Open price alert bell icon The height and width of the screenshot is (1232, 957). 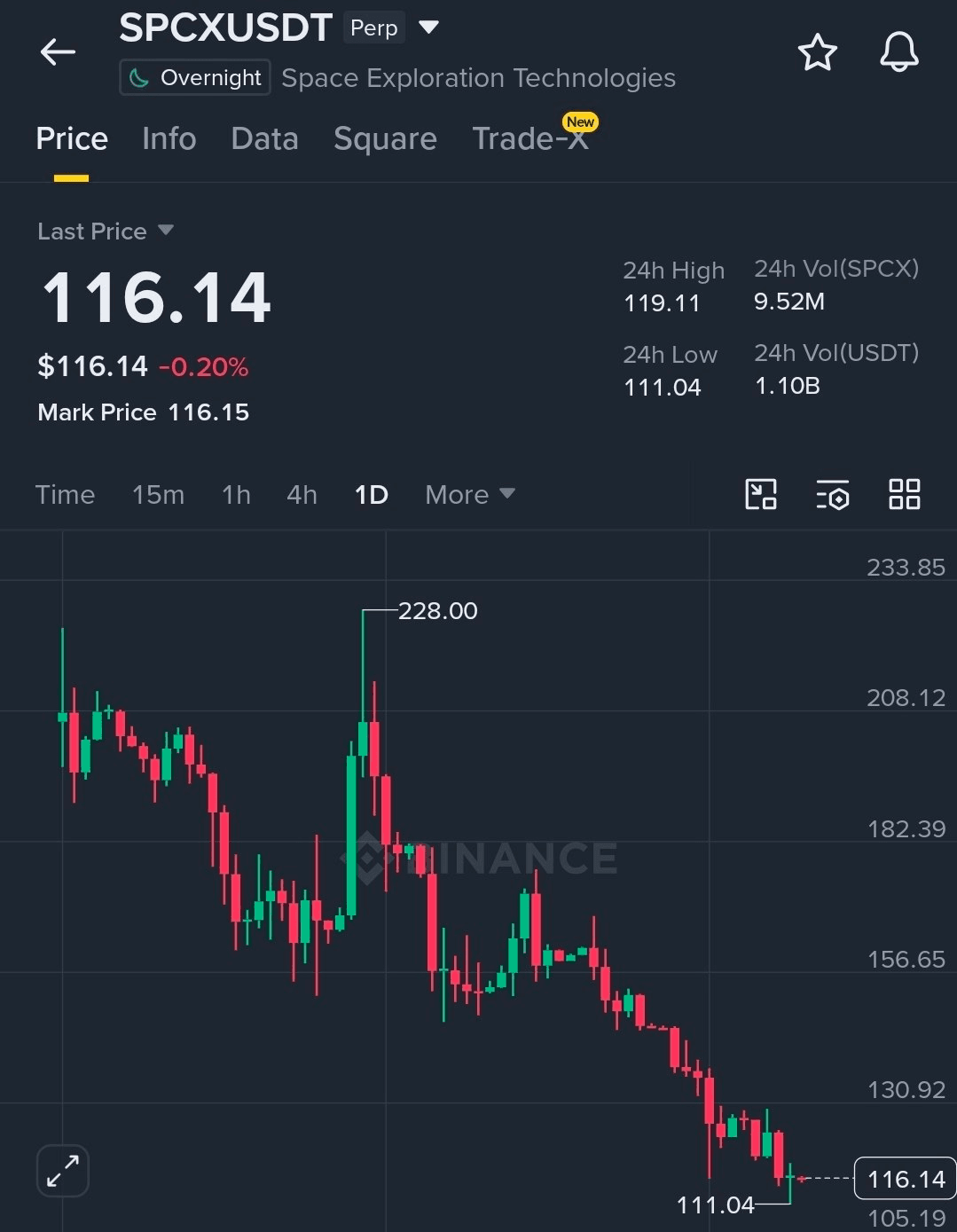pyautogui.click(x=898, y=52)
